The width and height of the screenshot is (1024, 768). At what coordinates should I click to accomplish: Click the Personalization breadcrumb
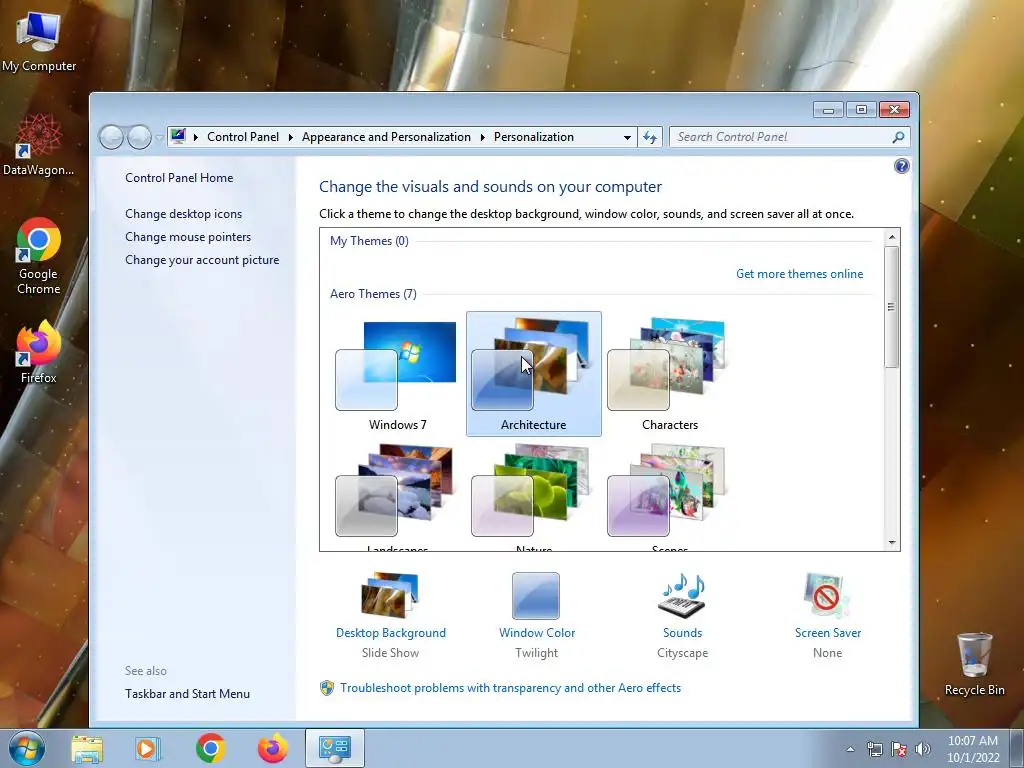(534, 136)
